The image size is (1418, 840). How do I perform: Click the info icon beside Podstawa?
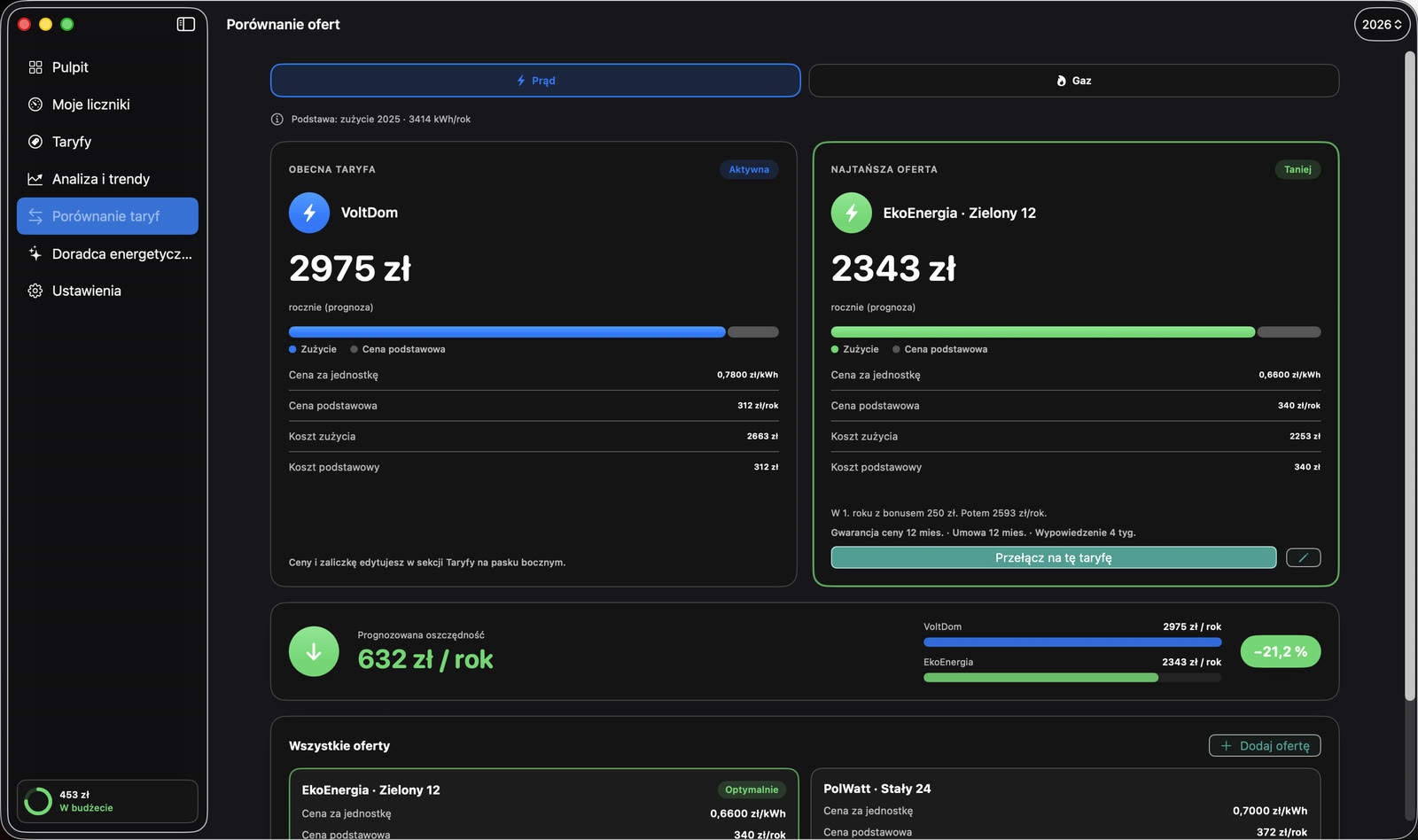(277, 119)
